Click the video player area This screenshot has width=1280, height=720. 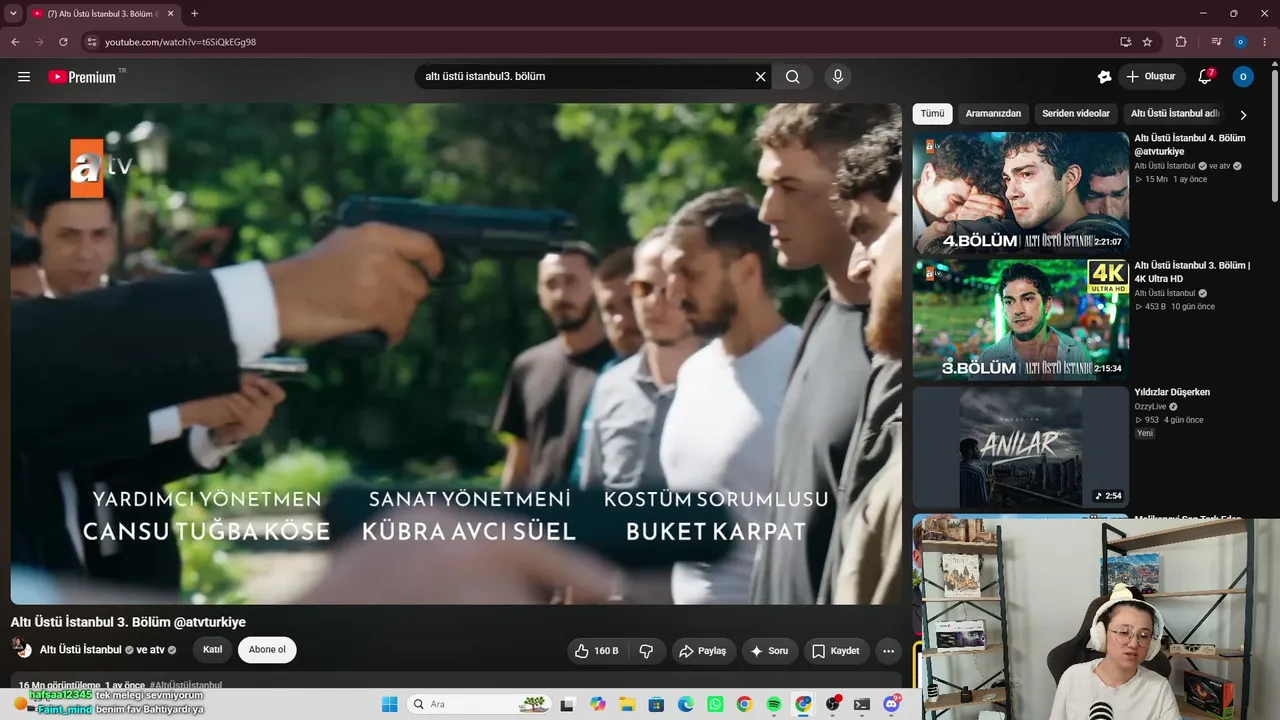click(456, 354)
